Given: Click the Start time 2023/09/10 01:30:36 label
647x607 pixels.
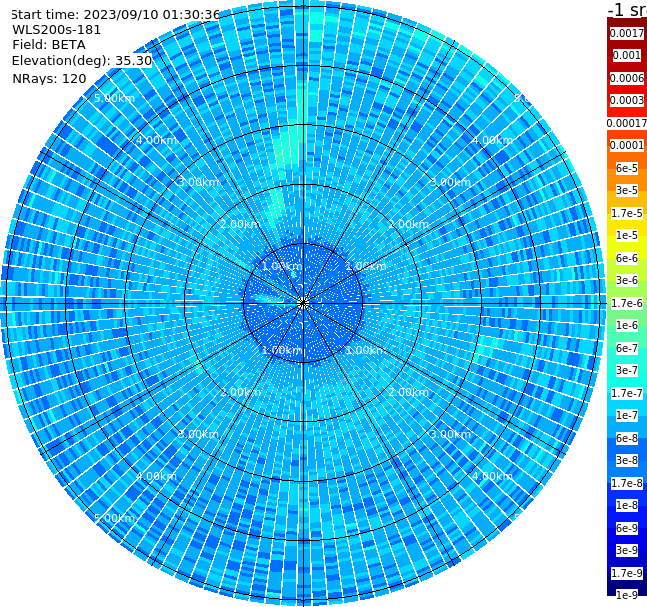Looking at the screenshot, I should (x=115, y=15).
